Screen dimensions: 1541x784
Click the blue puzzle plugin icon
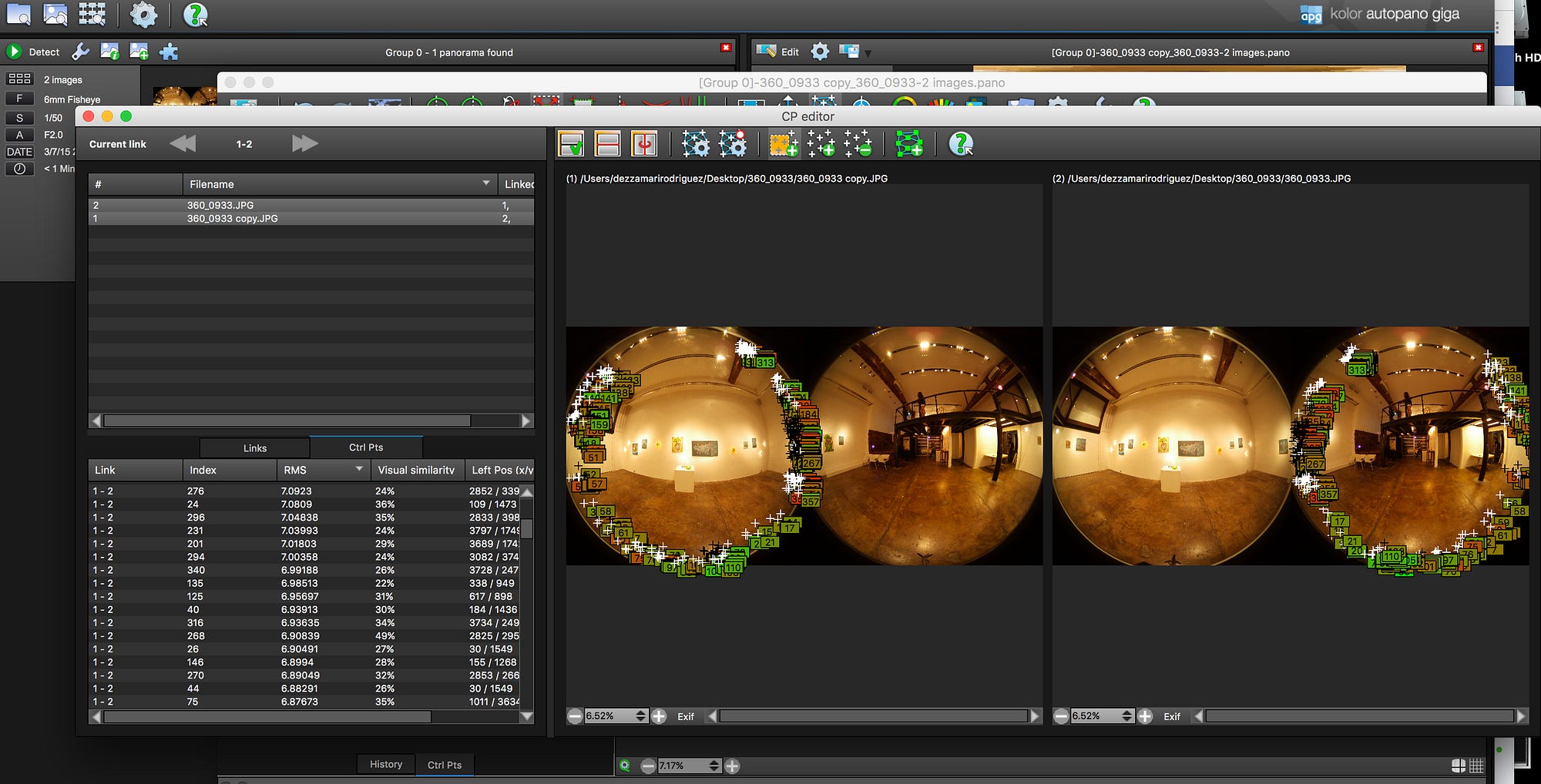click(169, 52)
